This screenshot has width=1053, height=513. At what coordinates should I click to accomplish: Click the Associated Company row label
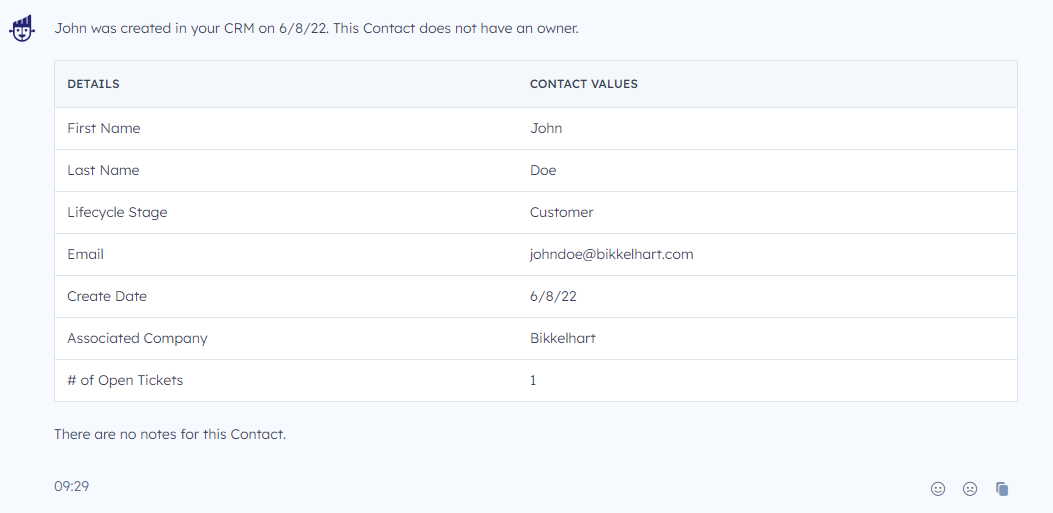tap(137, 338)
